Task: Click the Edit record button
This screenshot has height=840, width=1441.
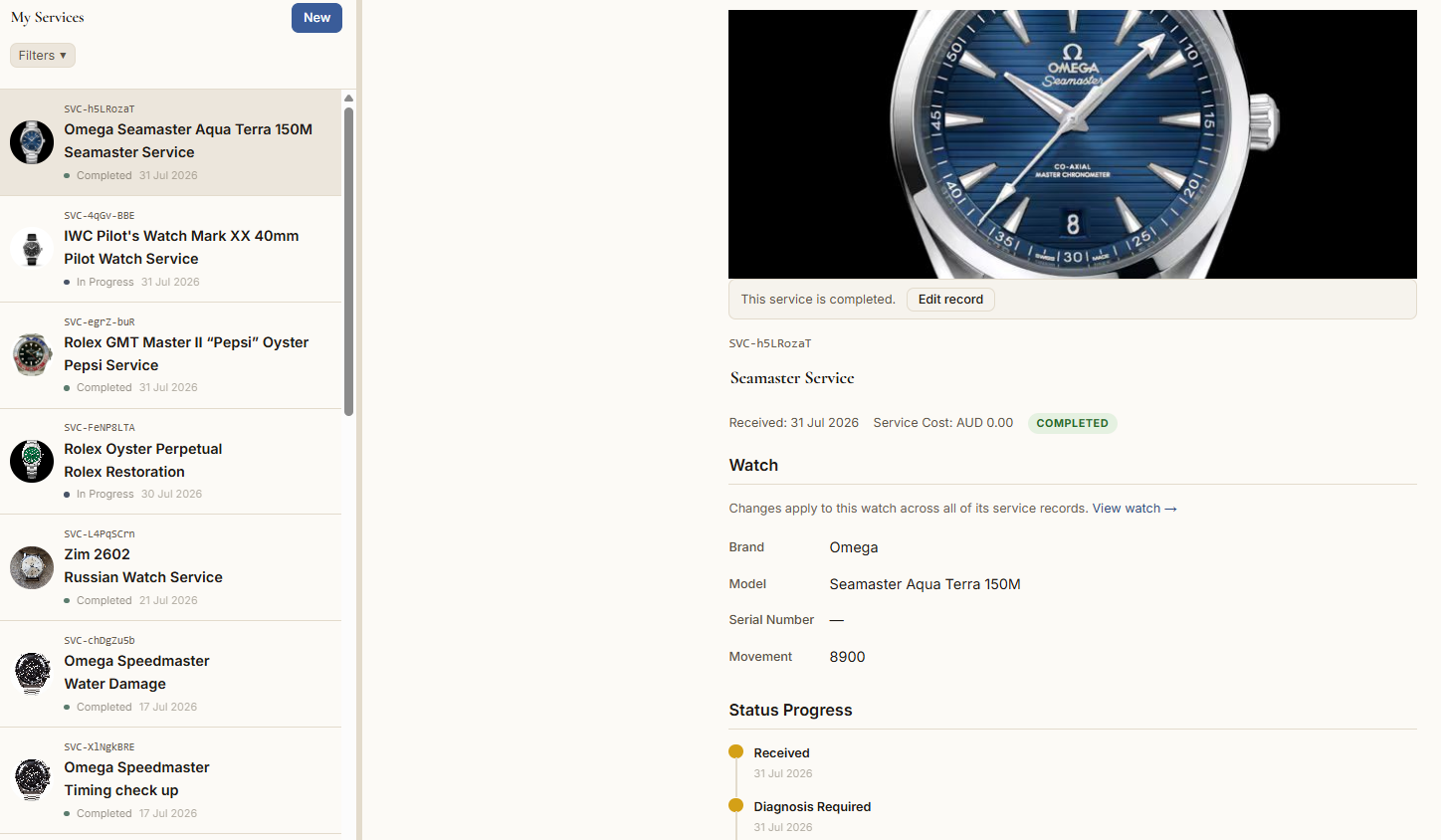Action: [x=950, y=300]
